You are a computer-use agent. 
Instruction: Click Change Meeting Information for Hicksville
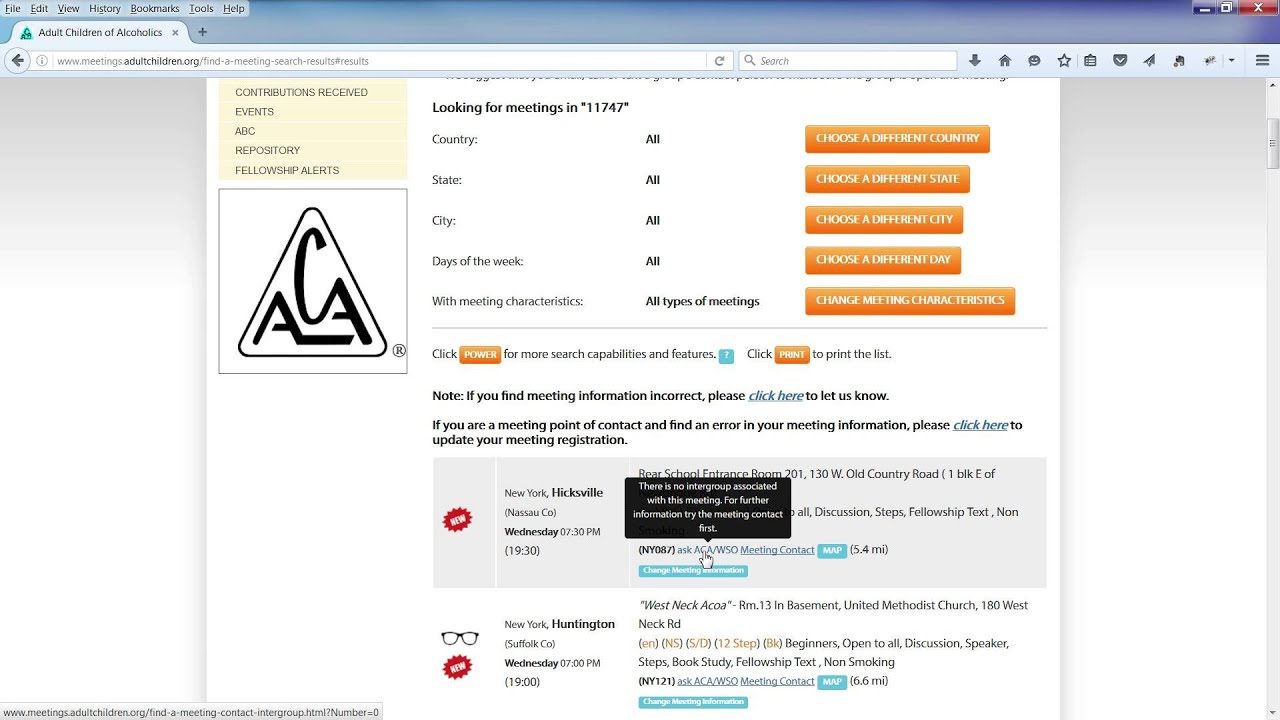[x=693, y=571]
